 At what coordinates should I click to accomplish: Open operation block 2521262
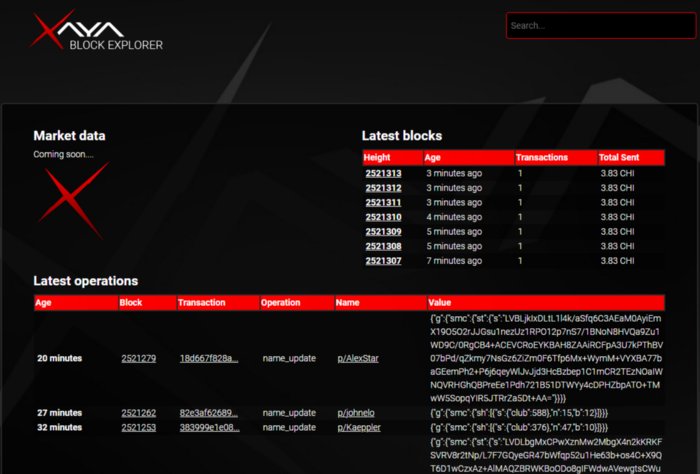(138, 412)
